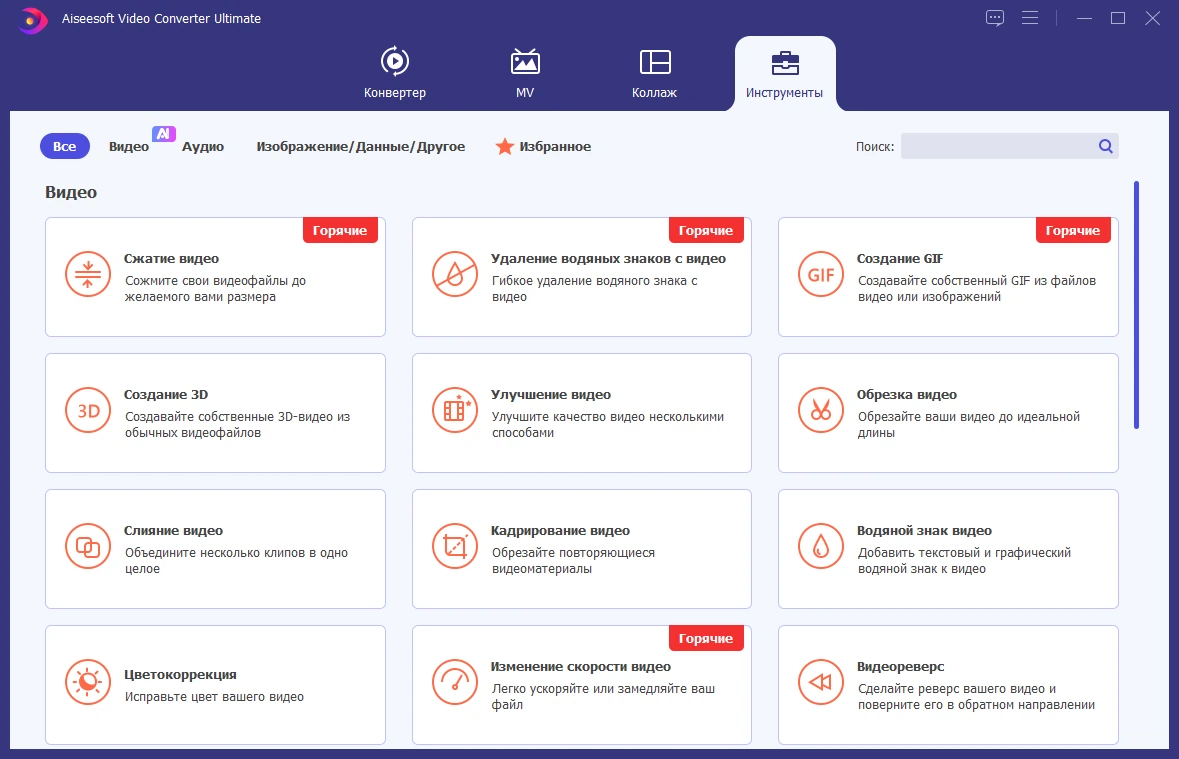Go to the MV tab

coord(525,74)
